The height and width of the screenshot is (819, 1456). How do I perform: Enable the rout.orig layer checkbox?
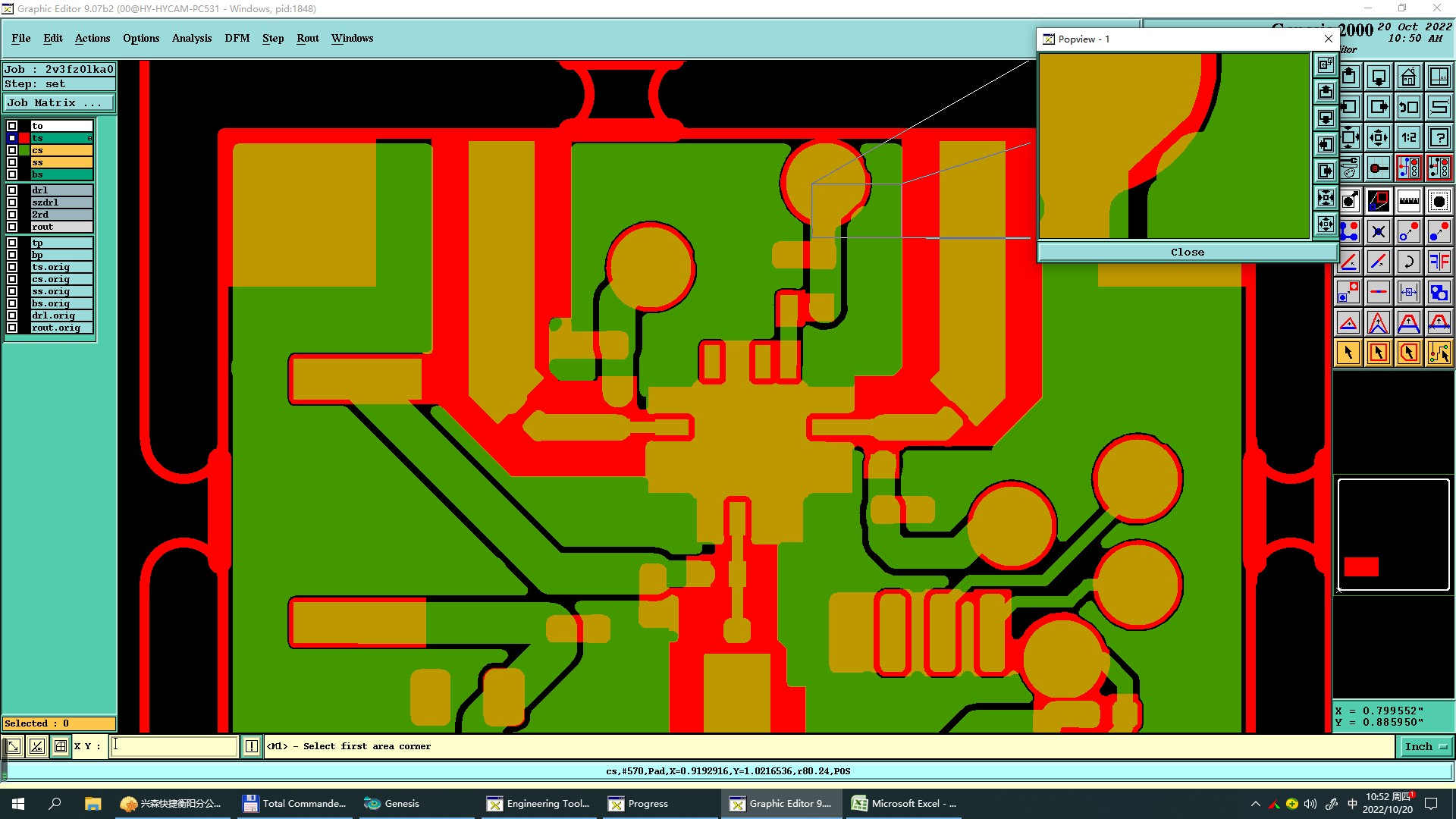pos(12,328)
